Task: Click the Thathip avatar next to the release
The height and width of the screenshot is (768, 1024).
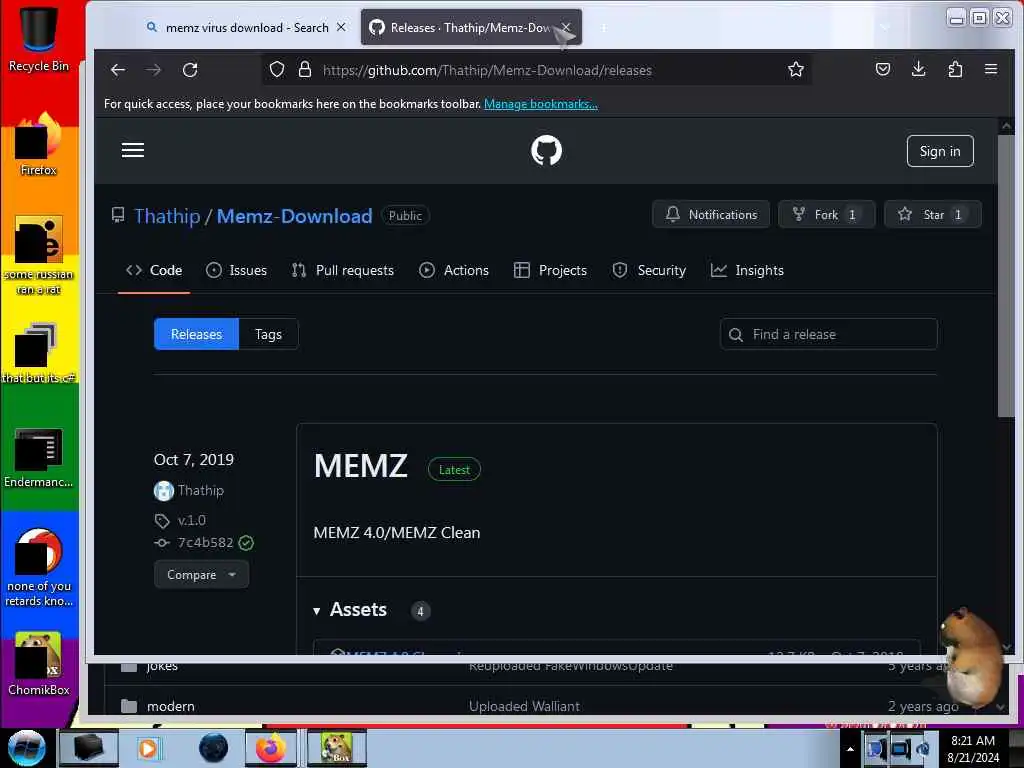Action: (164, 490)
